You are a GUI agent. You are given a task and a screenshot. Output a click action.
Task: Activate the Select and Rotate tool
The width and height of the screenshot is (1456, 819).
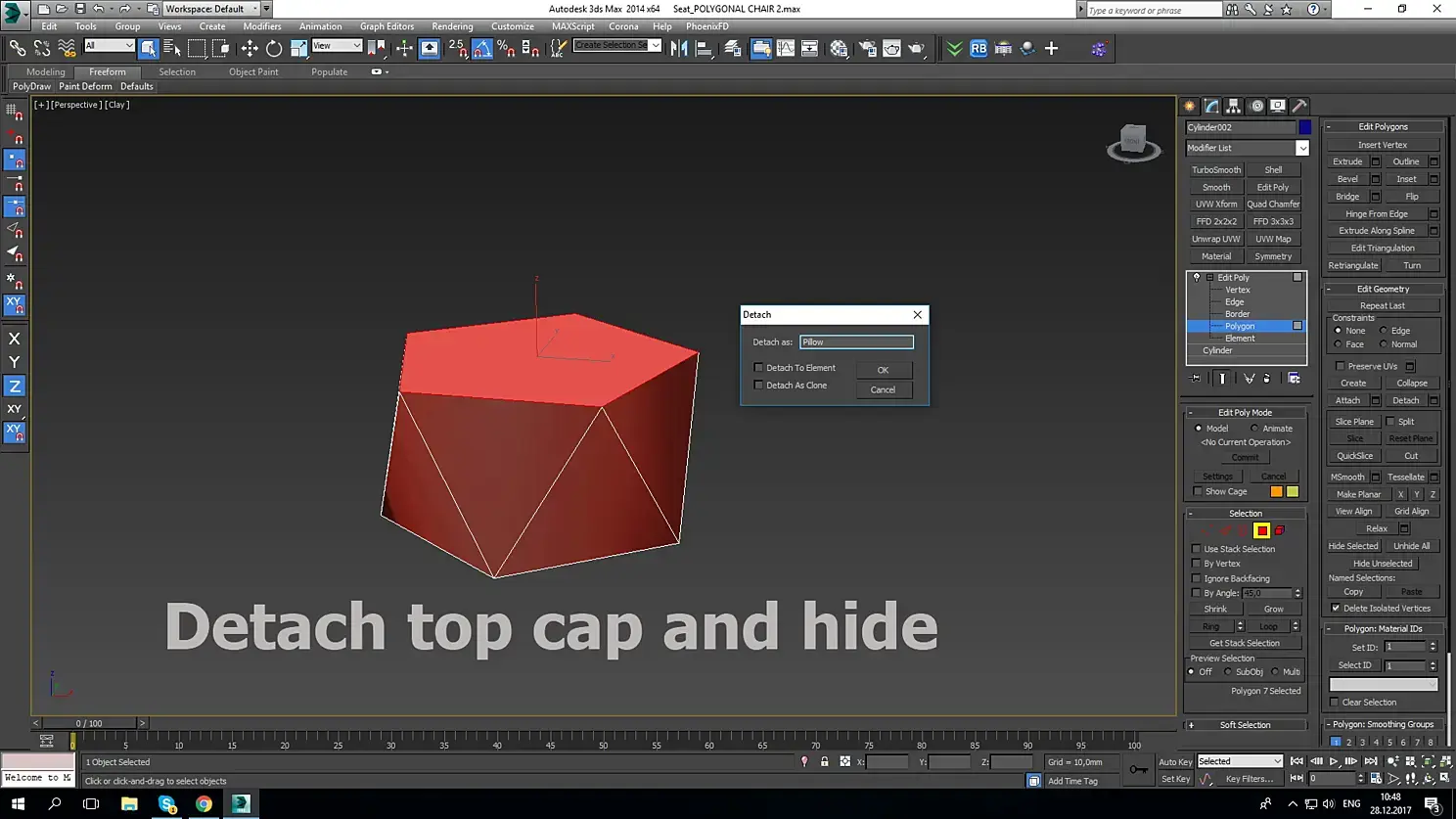274,48
